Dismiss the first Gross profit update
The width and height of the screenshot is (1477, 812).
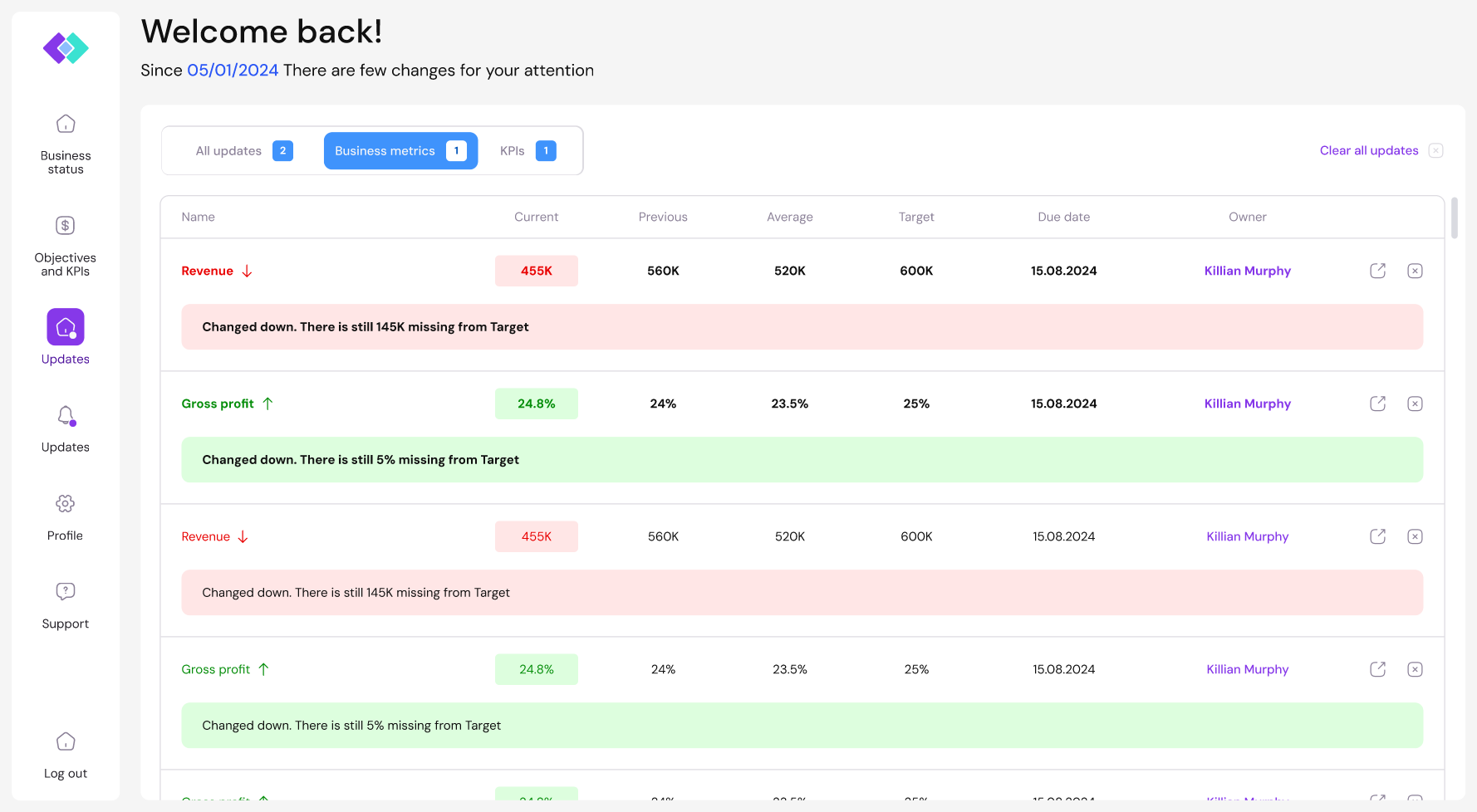tap(1415, 404)
